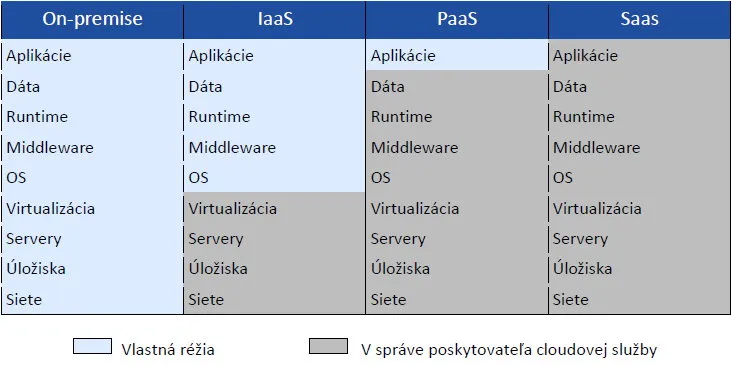Click the V správe poskytovateľa cloudovej služby label

[509, 350]
